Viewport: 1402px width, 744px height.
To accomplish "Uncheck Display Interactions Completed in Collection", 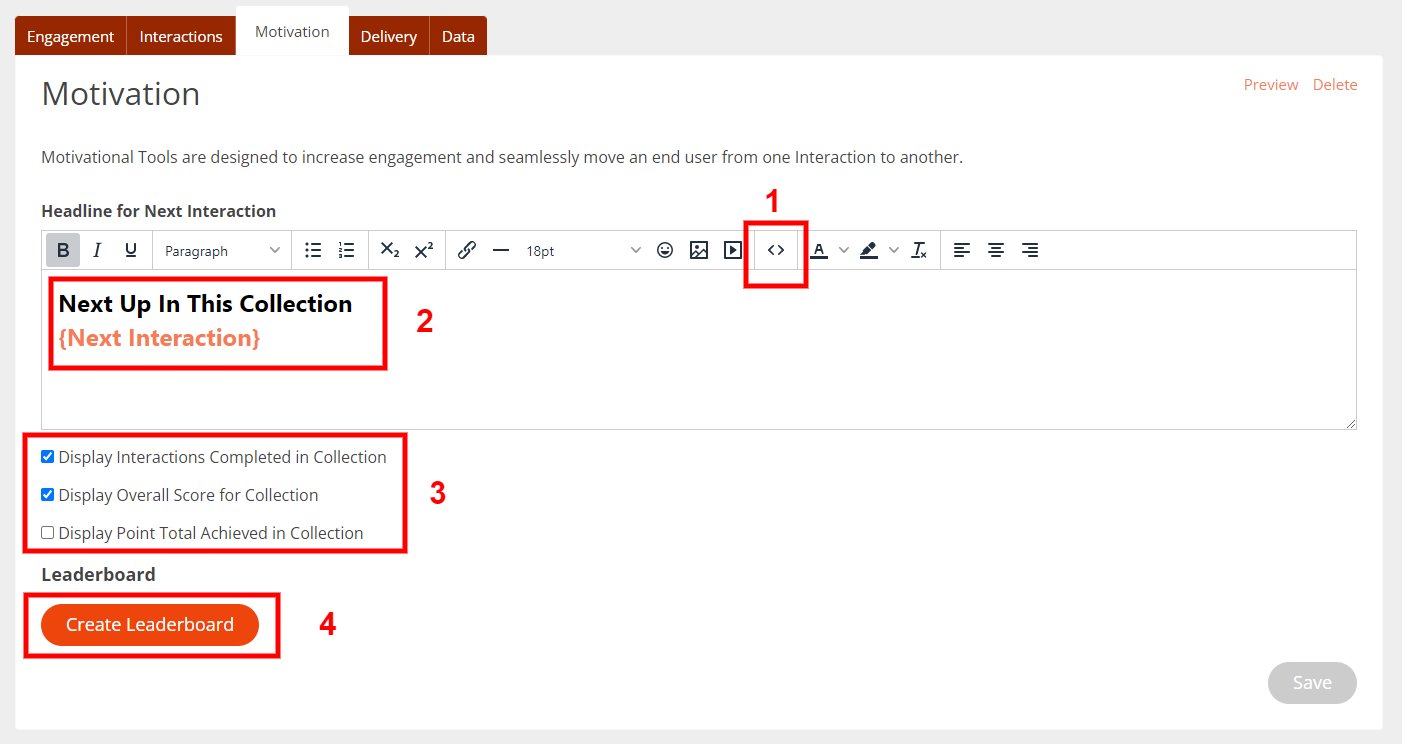I will pyautogui.click(x=47, y=457).
